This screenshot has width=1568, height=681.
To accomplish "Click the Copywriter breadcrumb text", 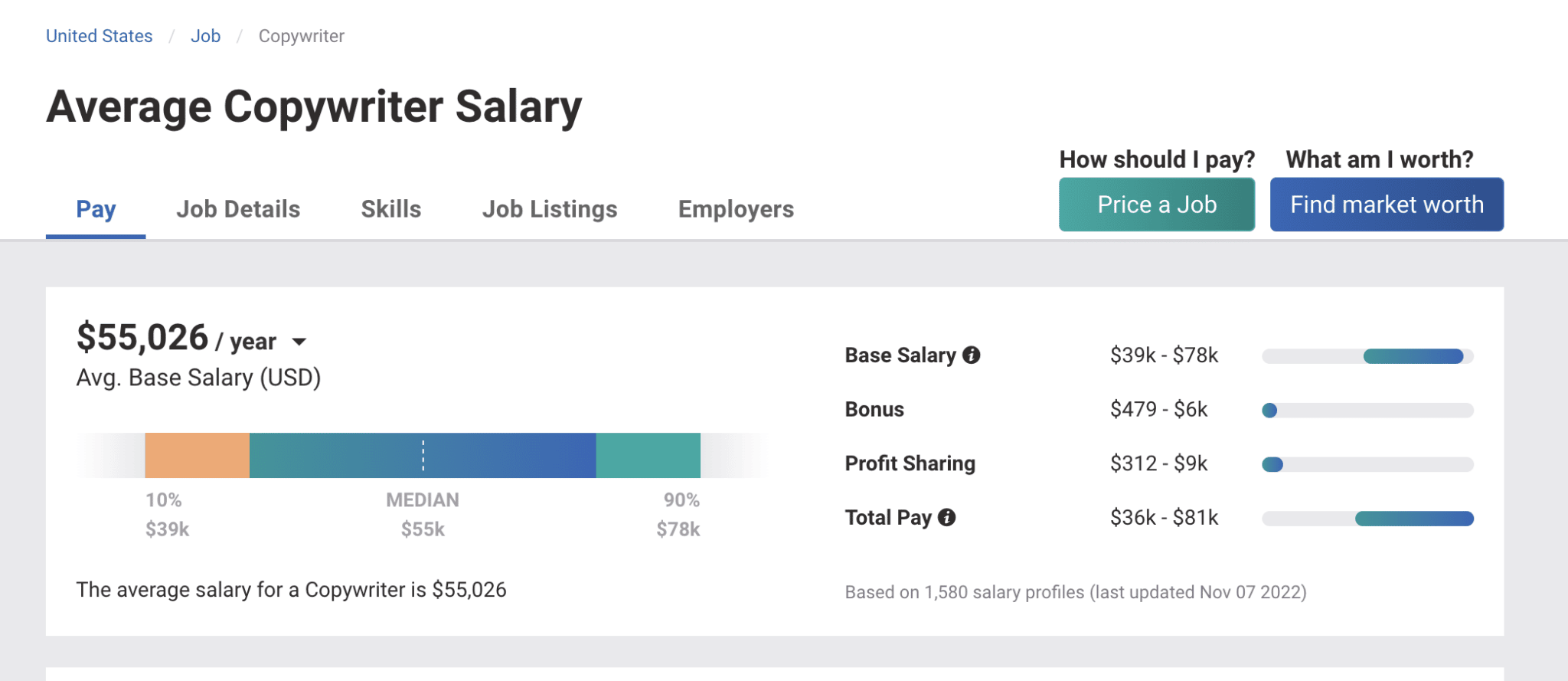I will 301,36.
